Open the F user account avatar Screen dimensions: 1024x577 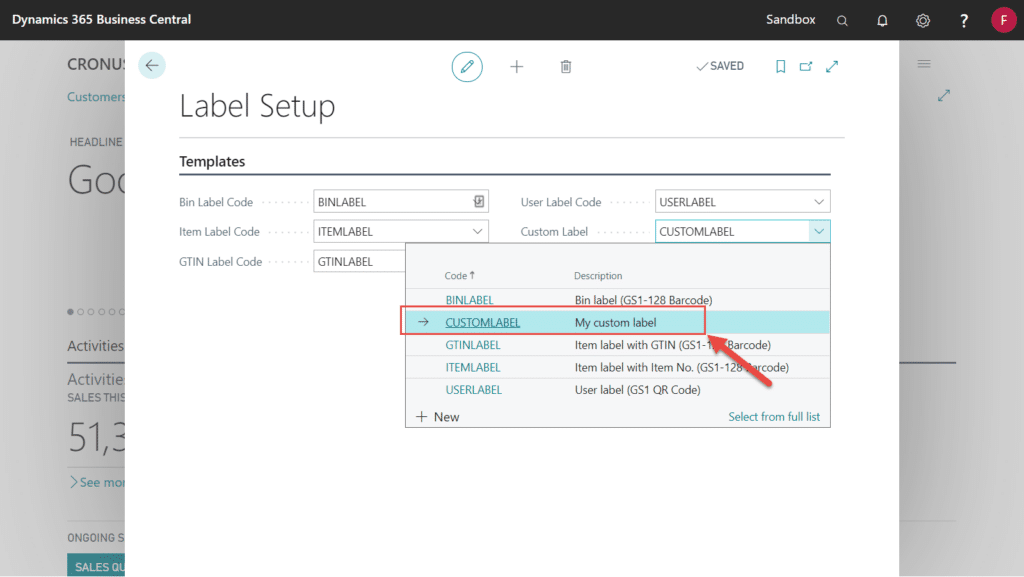pyautogui.click(x=1003, y=19)
